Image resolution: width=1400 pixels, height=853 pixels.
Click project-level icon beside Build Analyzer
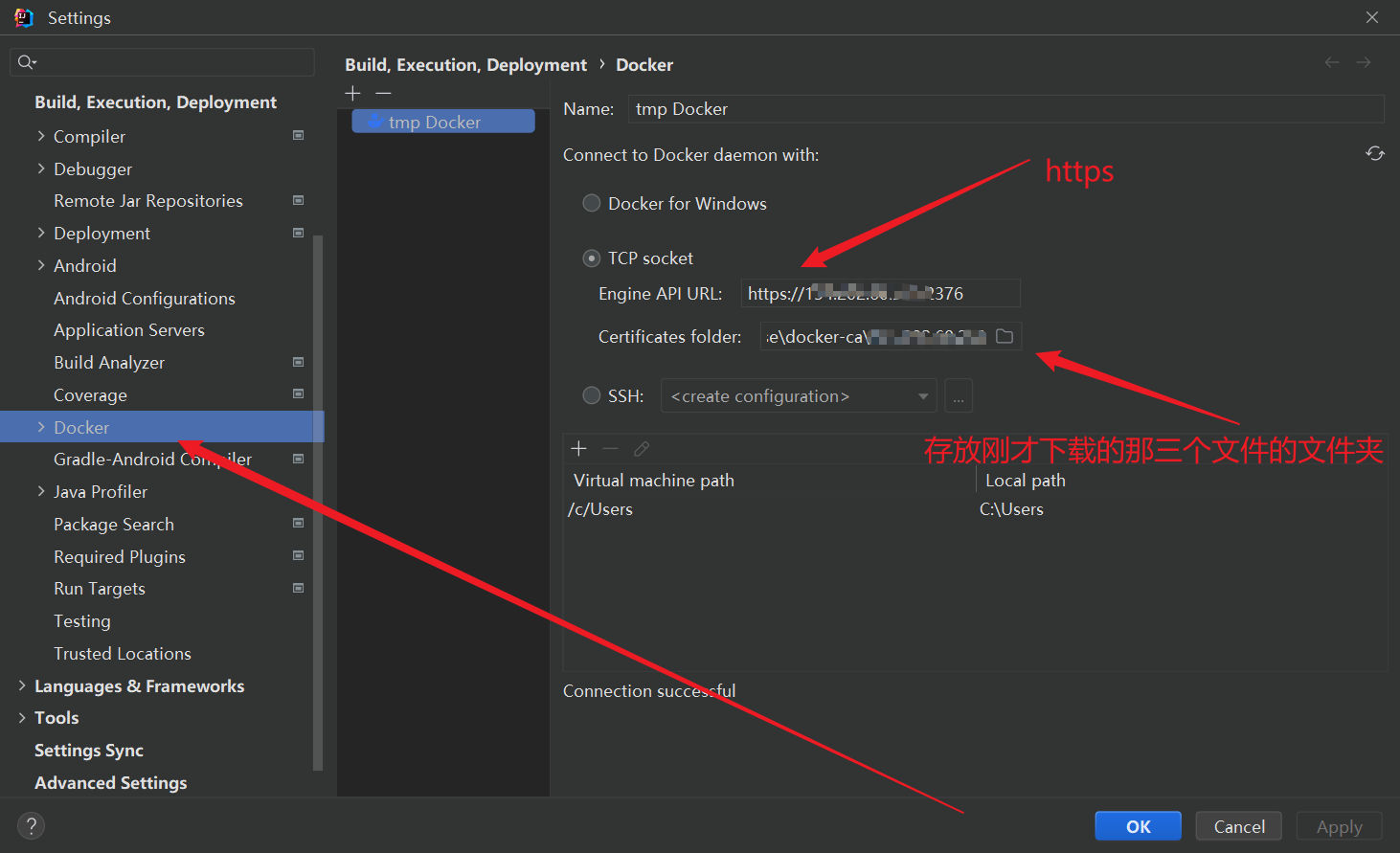(x=299, y=362)
